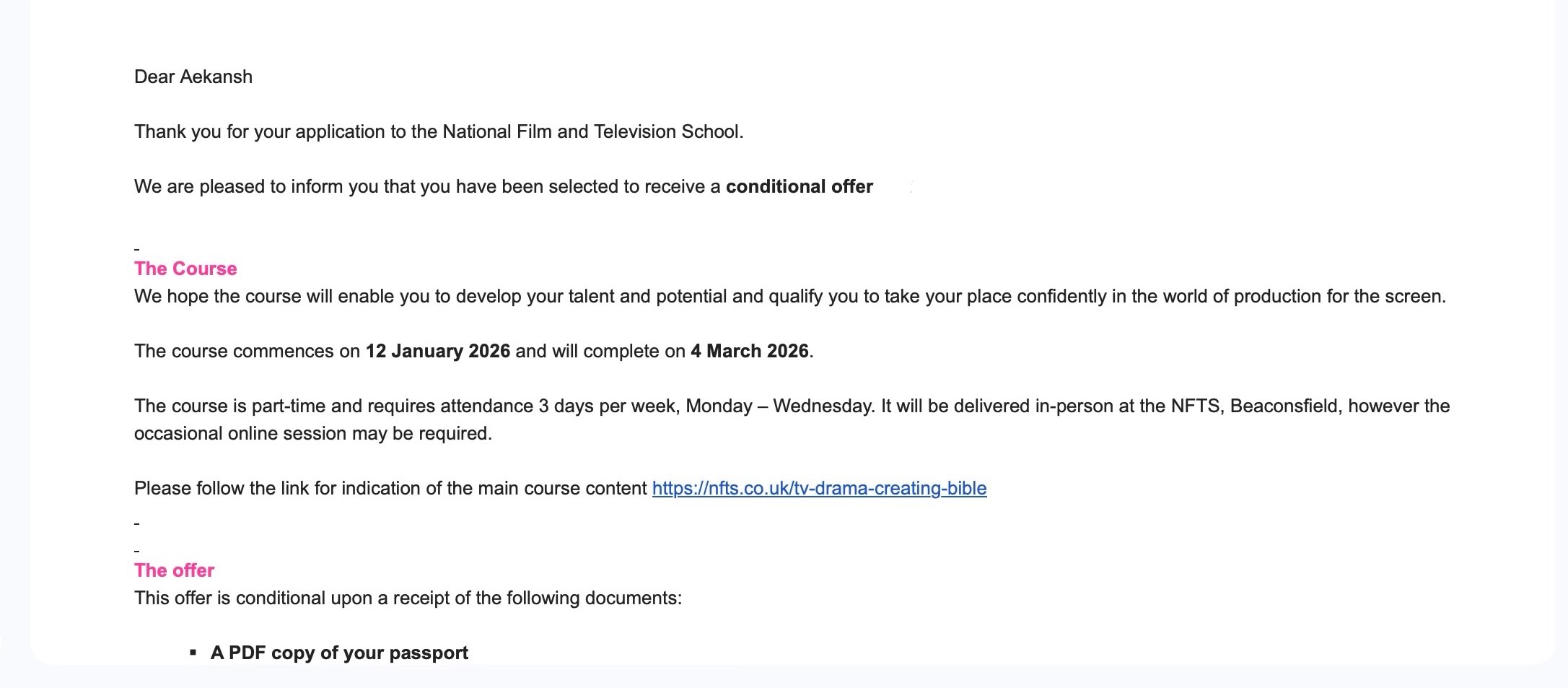Click the square bullet before passport item
Image resolution: width=1568 pixels, height=688 pixels.
[193, 653]
